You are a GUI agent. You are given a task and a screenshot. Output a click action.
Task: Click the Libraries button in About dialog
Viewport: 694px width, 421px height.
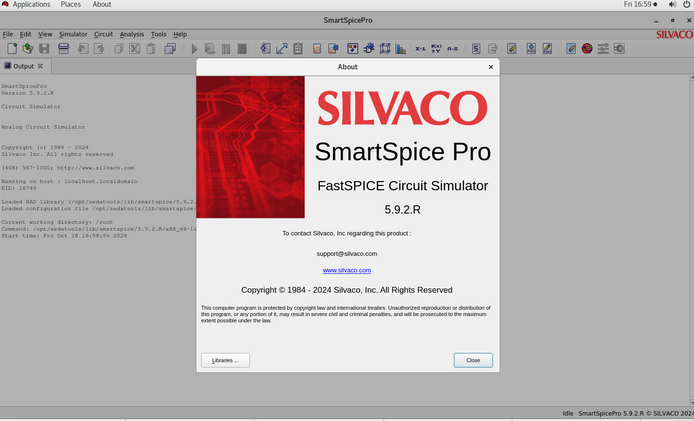pyautogui.click(x=225, y=360)
